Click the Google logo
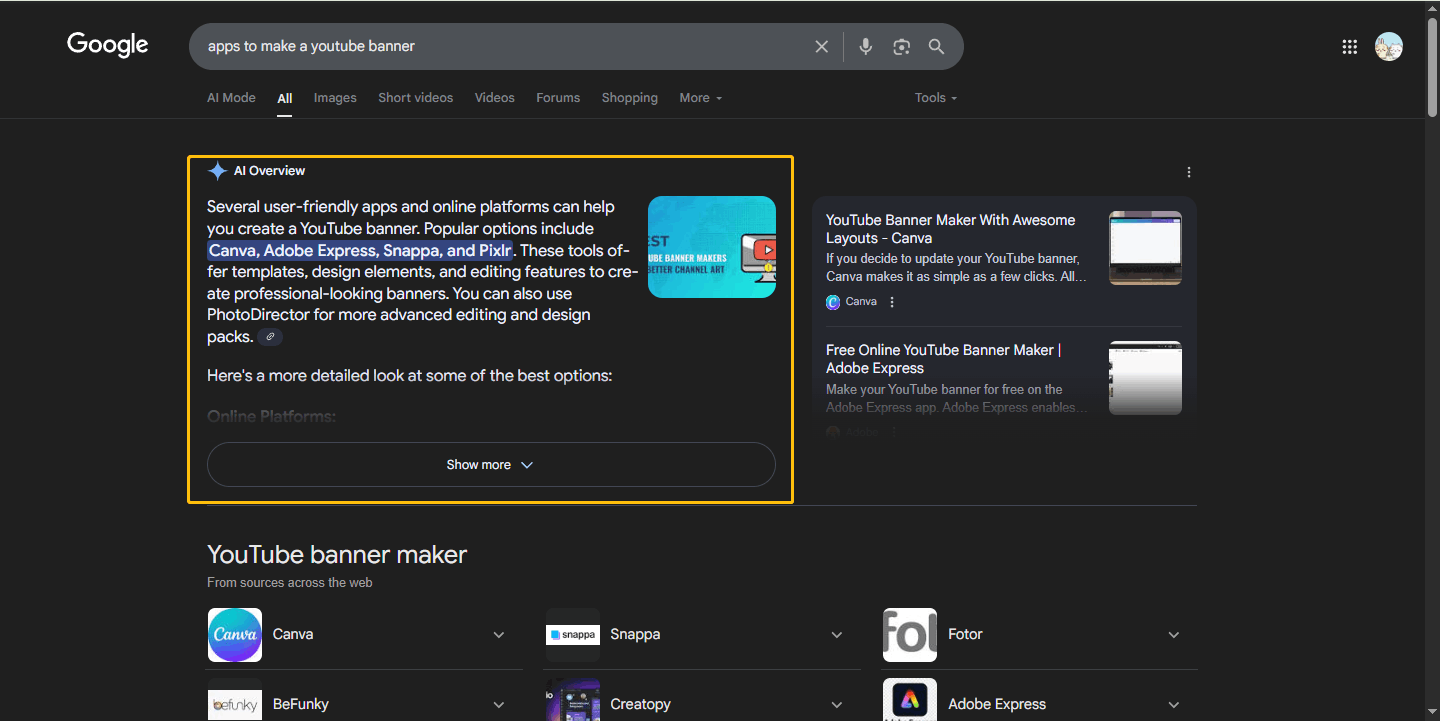Viewport: 1440px width, 721px height. click(x=108, y=45)
